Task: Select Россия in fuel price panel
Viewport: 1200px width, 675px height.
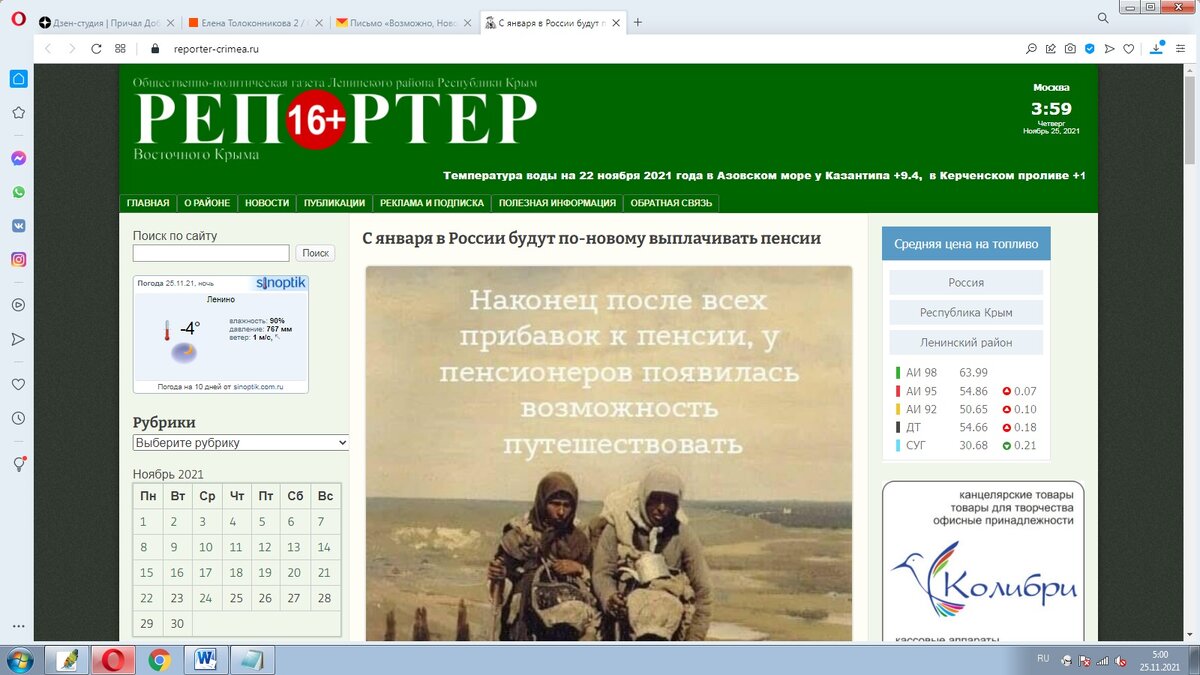Action: click(966, 282)
